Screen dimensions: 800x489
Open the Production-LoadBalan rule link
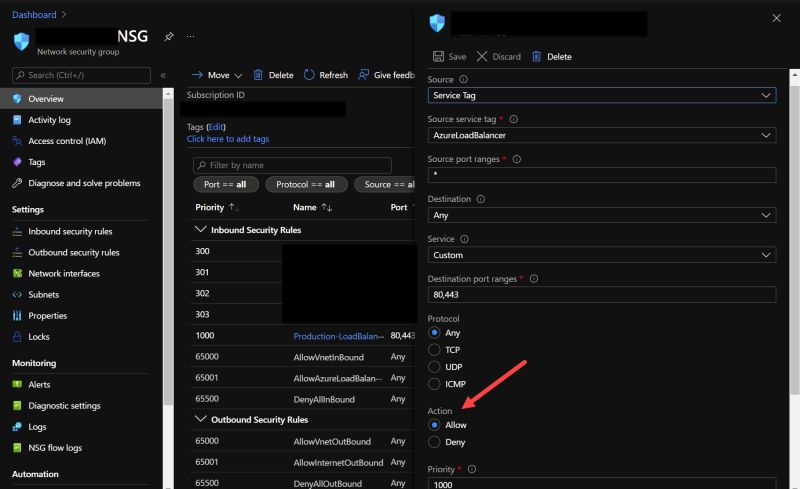click(x=338, y=336)
